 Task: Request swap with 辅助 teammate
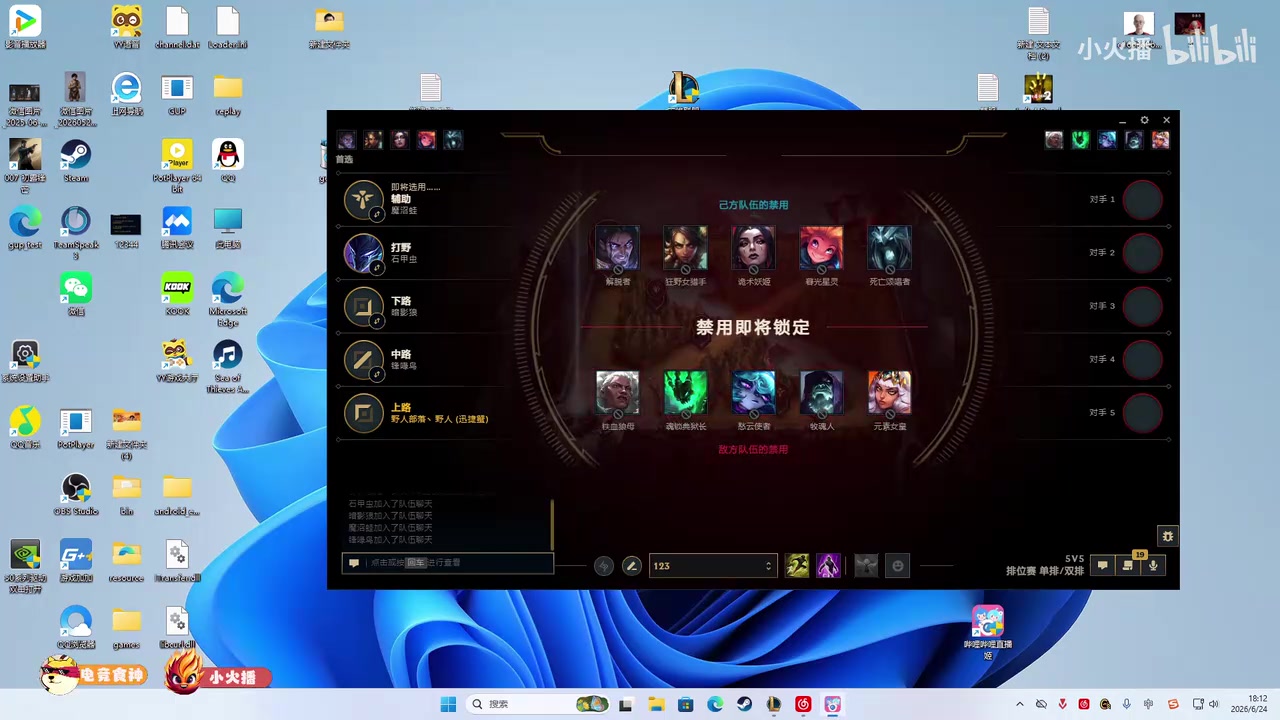(377, 214)
